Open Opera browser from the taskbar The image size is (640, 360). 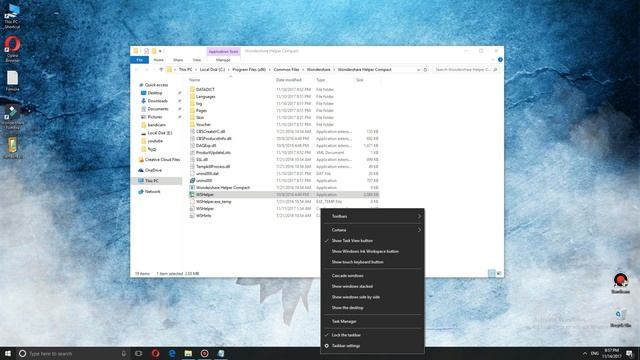coord(156,353)
